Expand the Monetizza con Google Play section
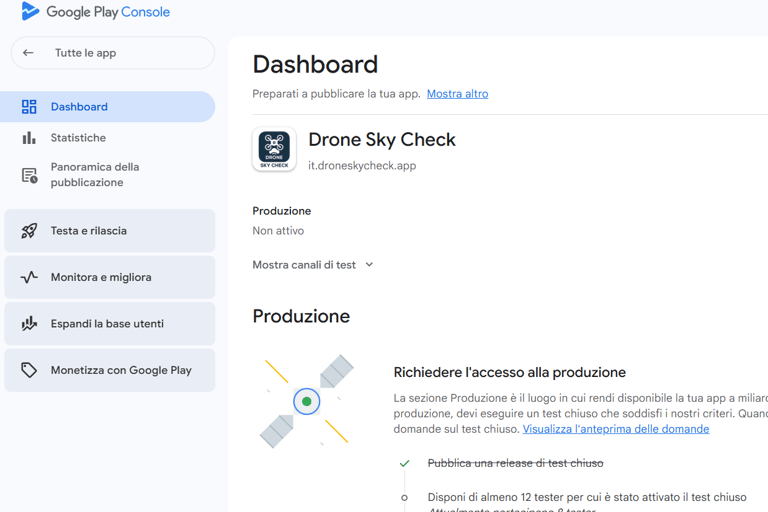 click(110, 370)
